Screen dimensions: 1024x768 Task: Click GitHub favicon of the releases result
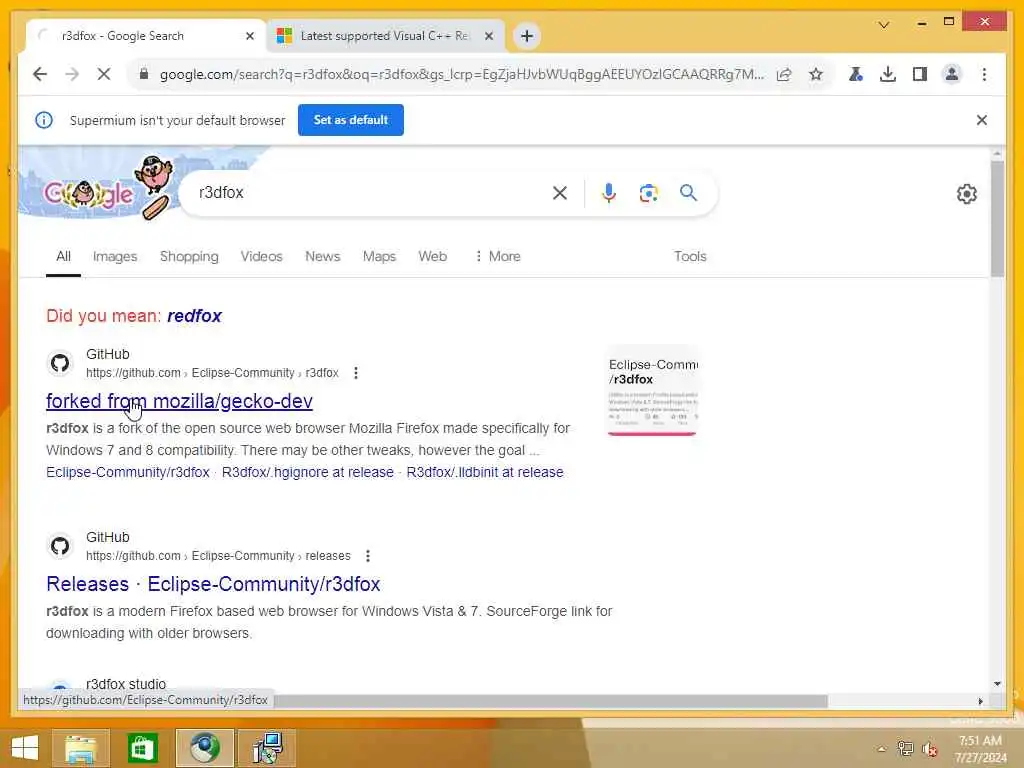[x=60, y=546]
